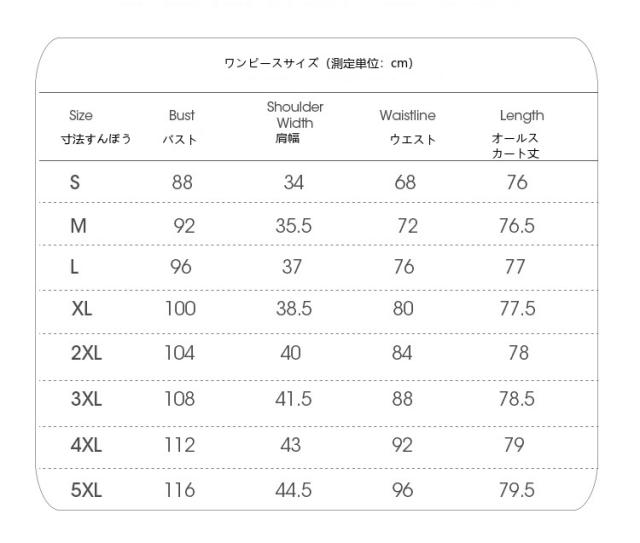Select the M size row label
The image size is (640, 543).
pyautogui.click(x=78, y=225)
